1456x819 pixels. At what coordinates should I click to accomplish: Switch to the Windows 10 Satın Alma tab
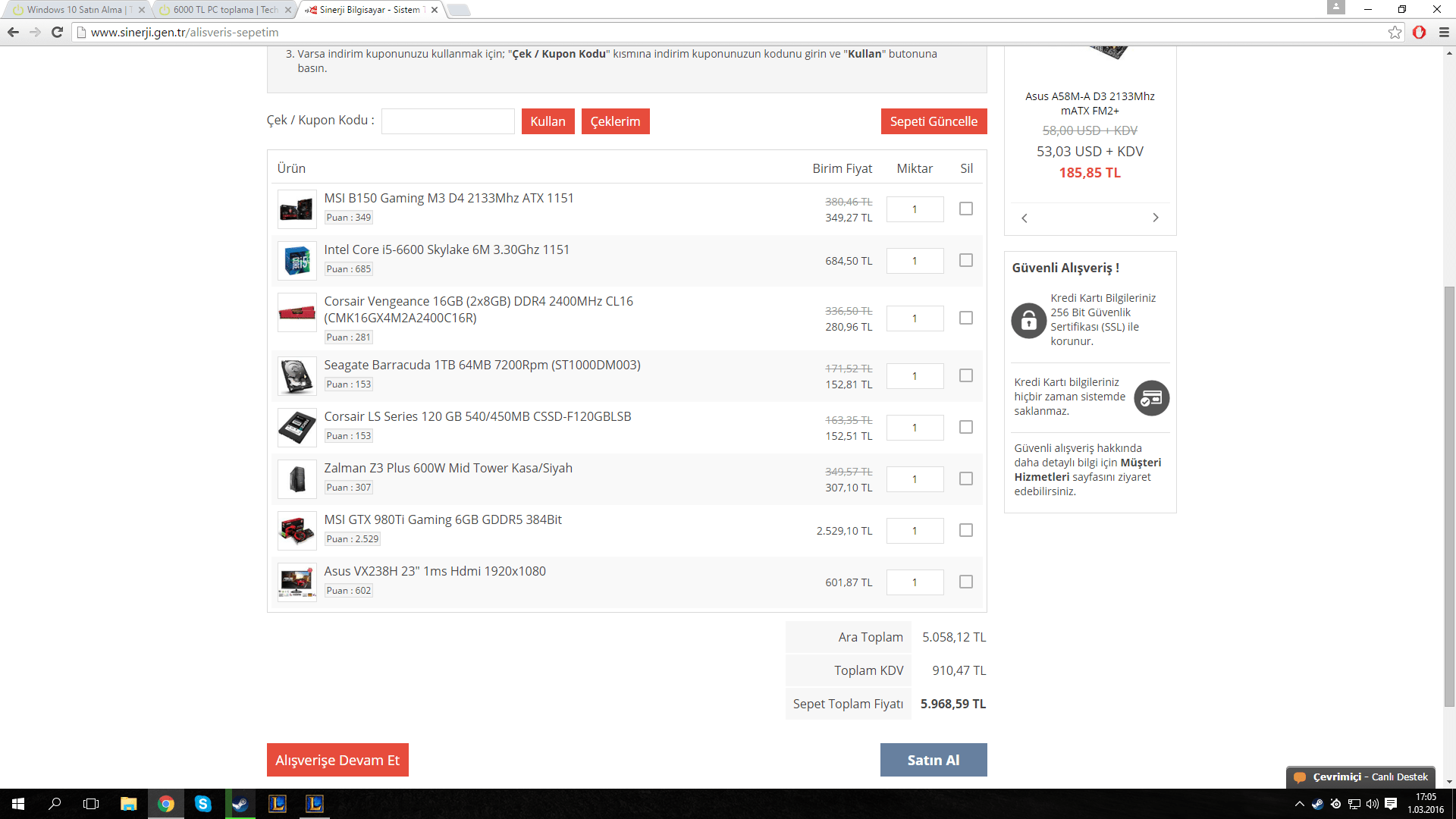click(74, 10)
